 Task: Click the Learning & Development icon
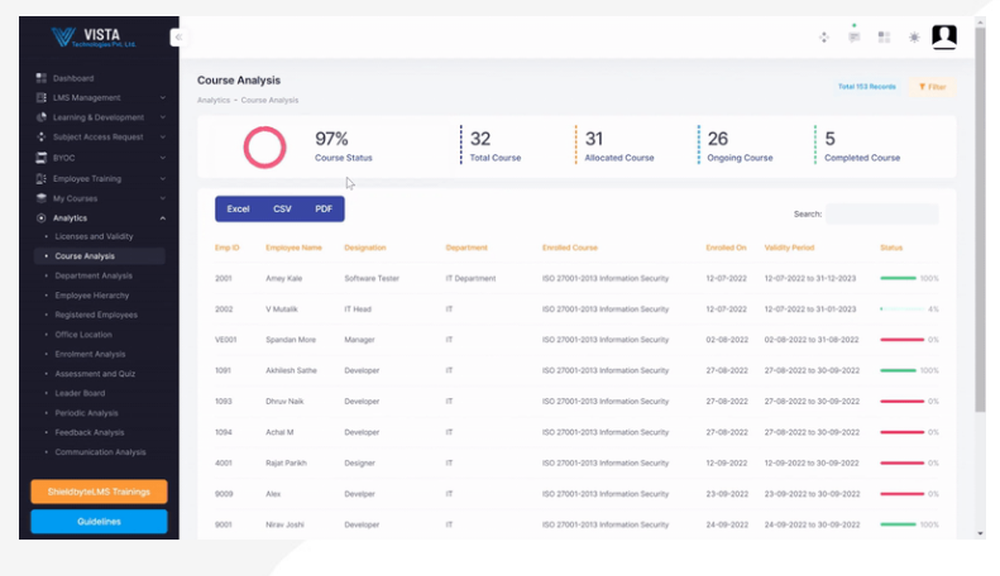click(x=40, y=118)
